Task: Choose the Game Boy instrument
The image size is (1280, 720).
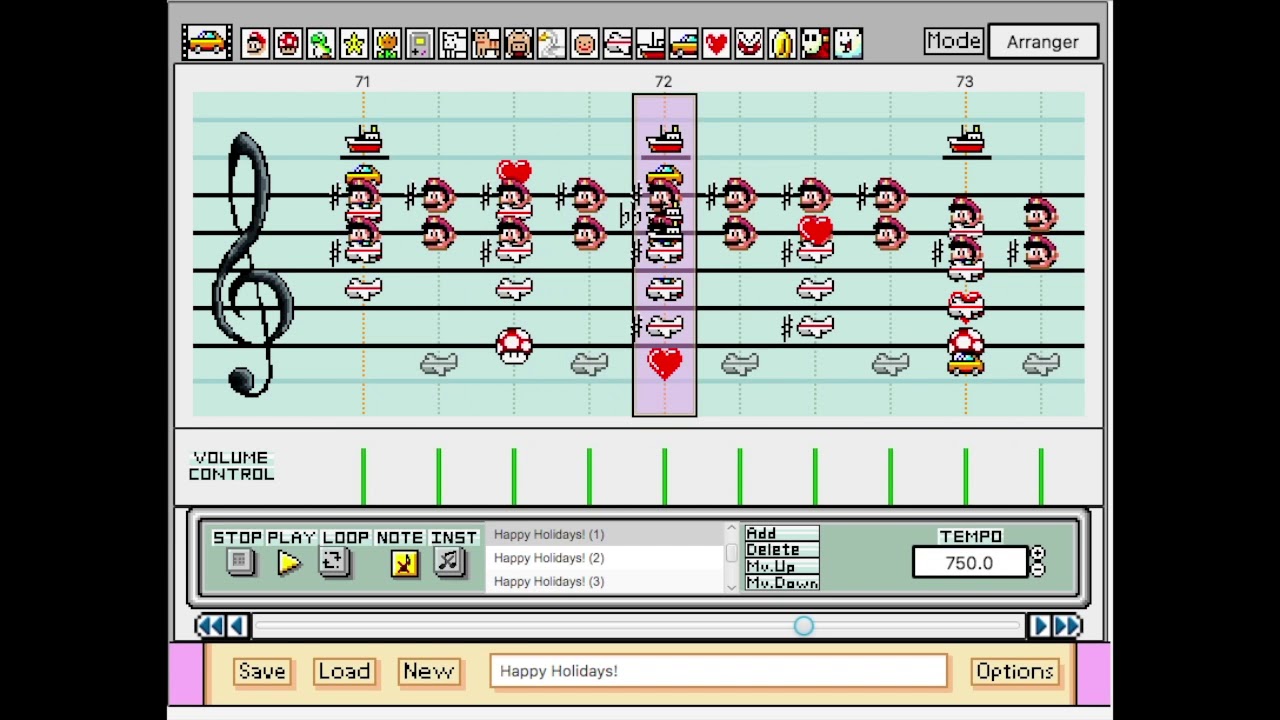Action: 420,43
